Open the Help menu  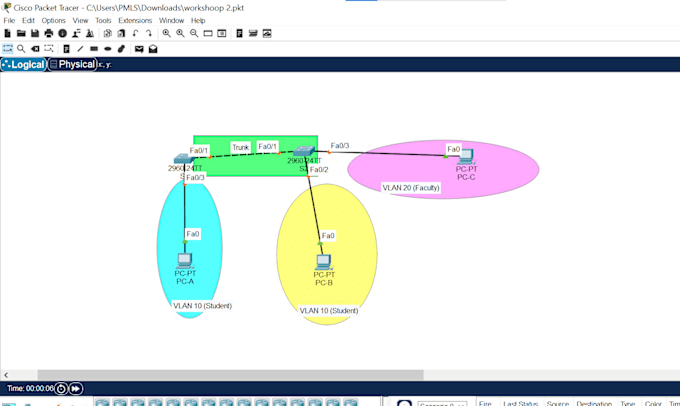[198, 20]
